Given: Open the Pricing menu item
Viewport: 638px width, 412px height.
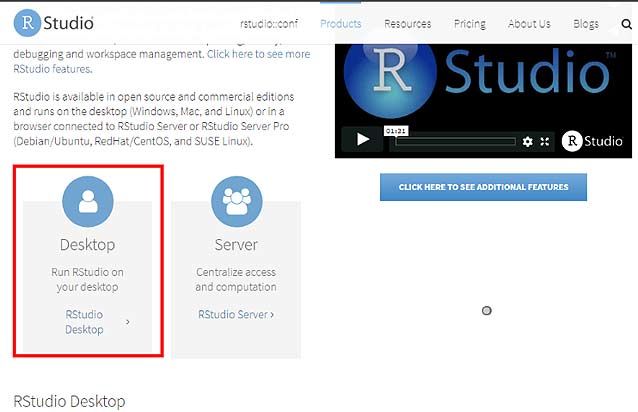Looking at the screenshot, I should coord(470,24).
